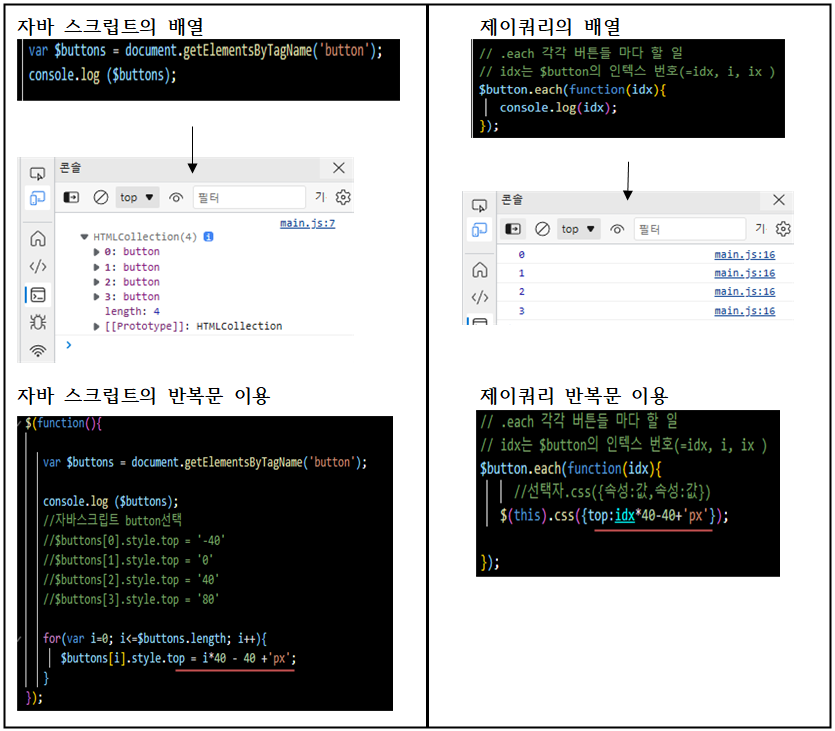
Task: Open top context dropdown in right console
Action: point(578,229)
